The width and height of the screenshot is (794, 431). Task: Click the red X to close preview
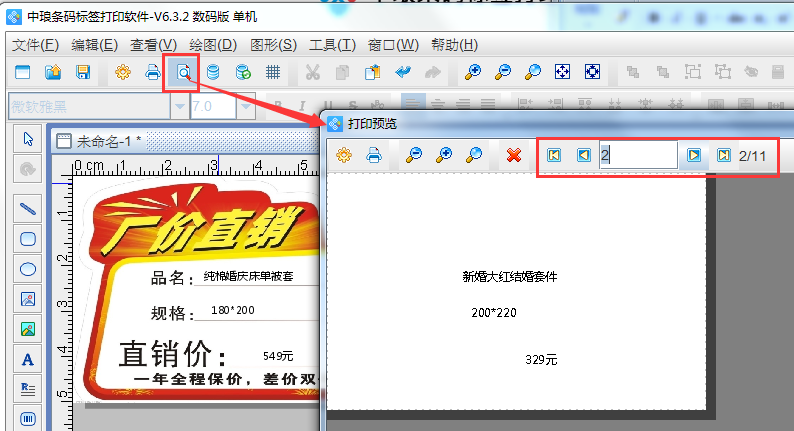514,155
